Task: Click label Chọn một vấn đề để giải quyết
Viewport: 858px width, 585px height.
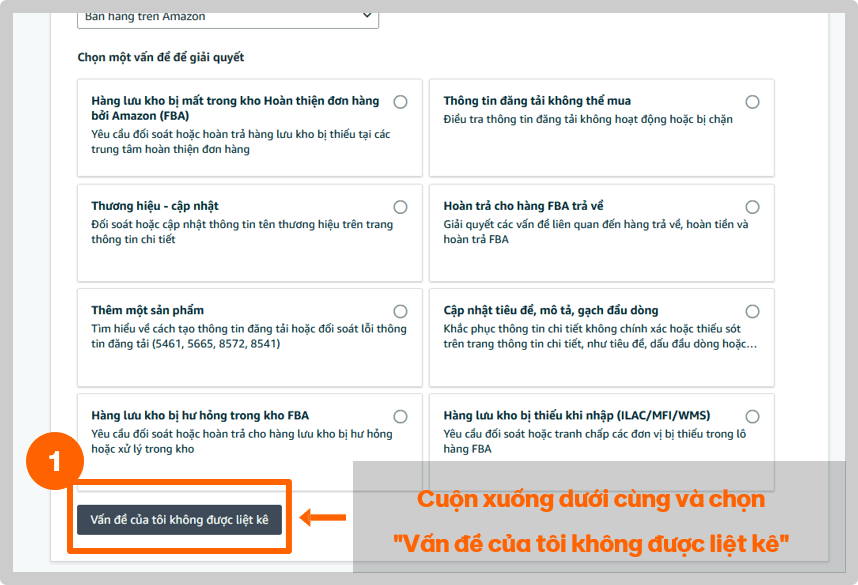Action: pos(161,57)
